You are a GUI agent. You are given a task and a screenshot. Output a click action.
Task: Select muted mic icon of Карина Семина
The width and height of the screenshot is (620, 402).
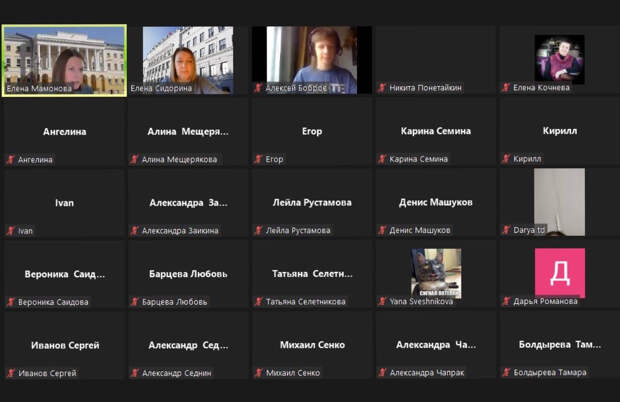click(382, 159)
